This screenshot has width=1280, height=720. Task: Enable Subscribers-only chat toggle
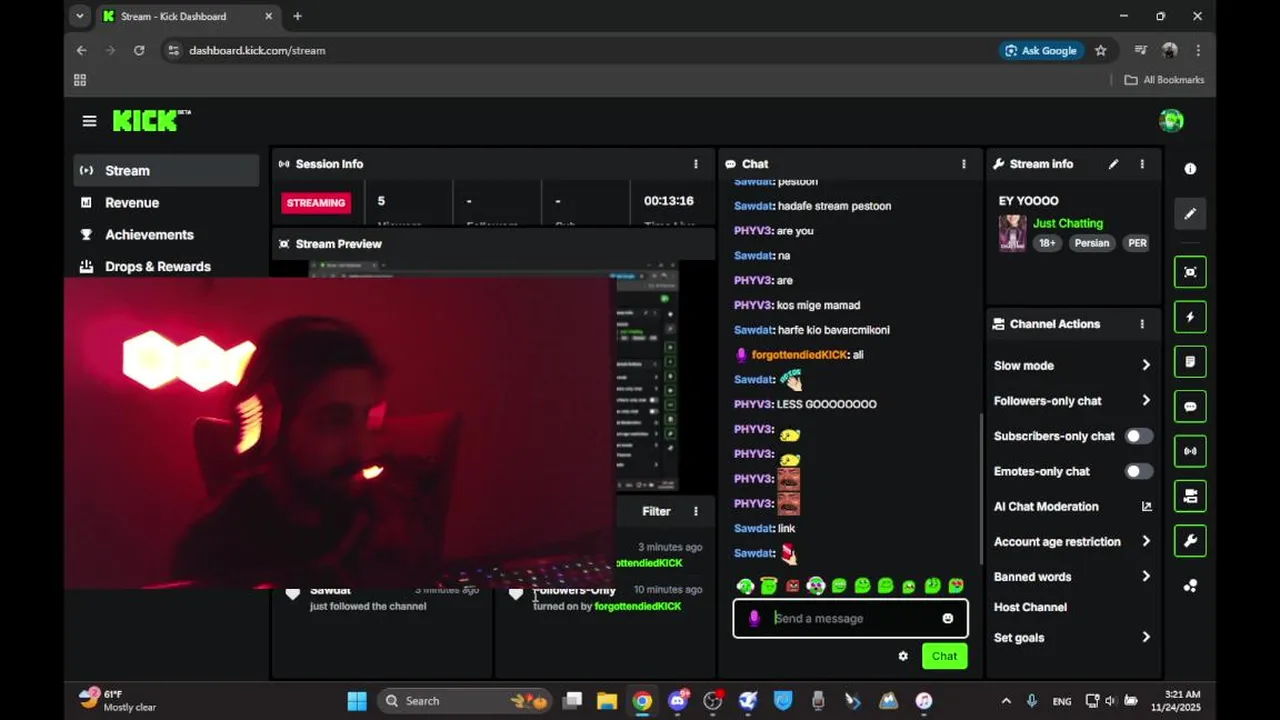[x=1138, y=436]
